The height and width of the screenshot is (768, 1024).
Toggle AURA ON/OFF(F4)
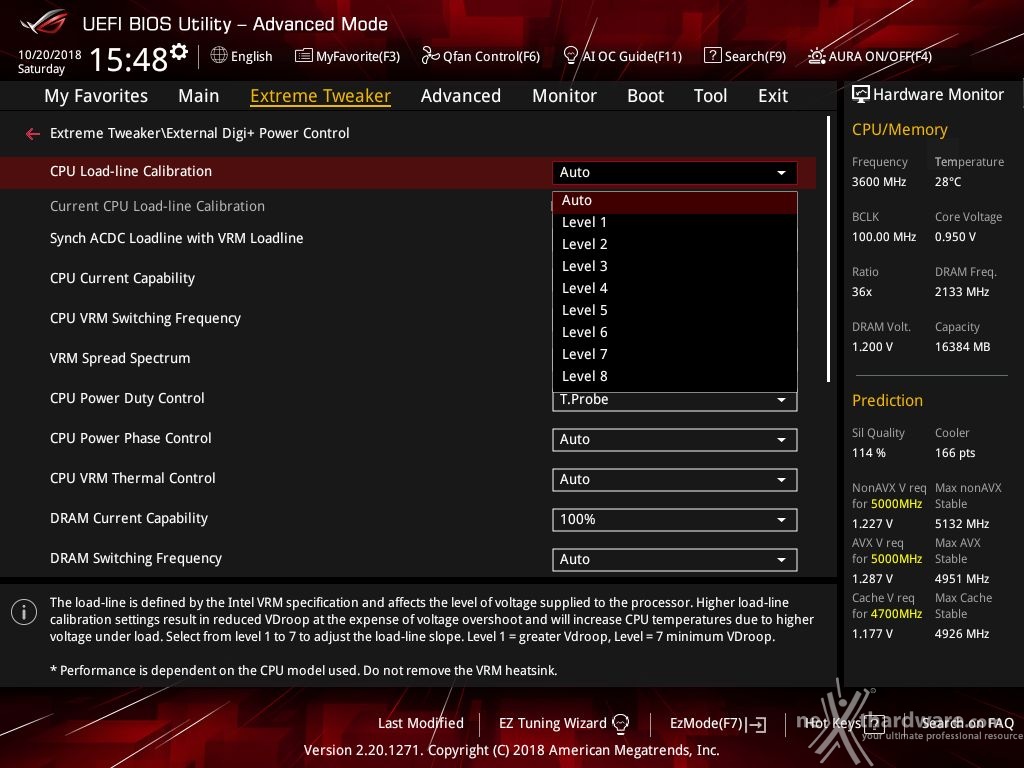[x=870, y=56]
